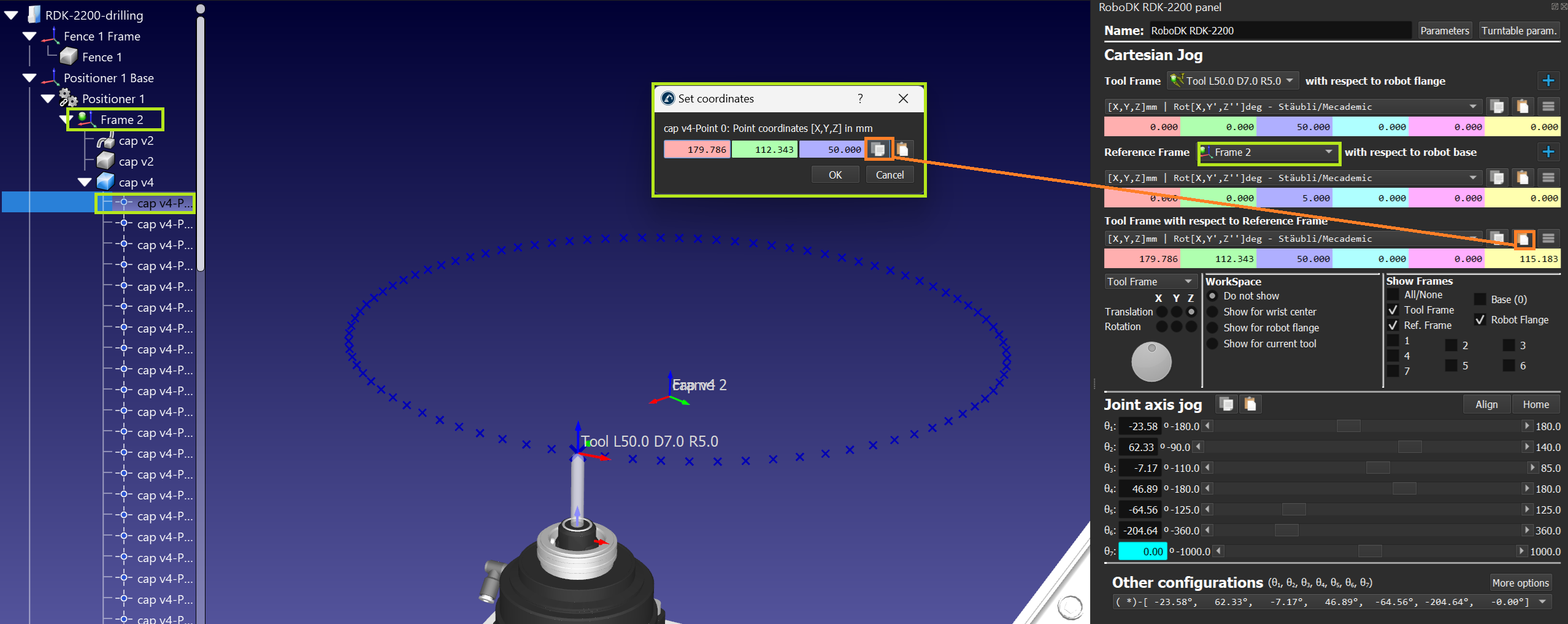Click the θ5 joint slider handle
The width and height of the screenshot is (1568, 624).
1294,509
